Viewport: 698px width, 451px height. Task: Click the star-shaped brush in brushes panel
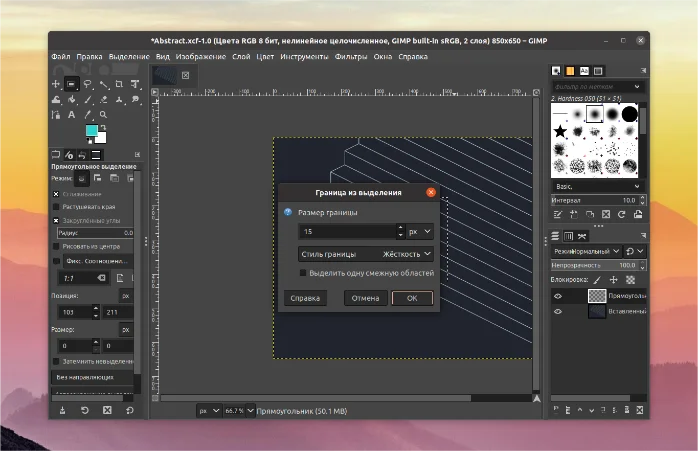click(x=561, y=132)
